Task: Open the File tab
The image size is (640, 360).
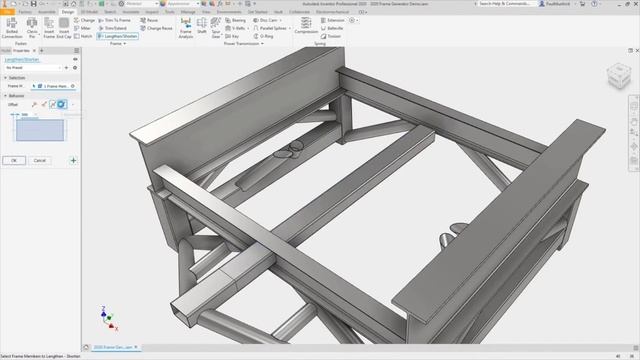Action: tap(7, 12)
